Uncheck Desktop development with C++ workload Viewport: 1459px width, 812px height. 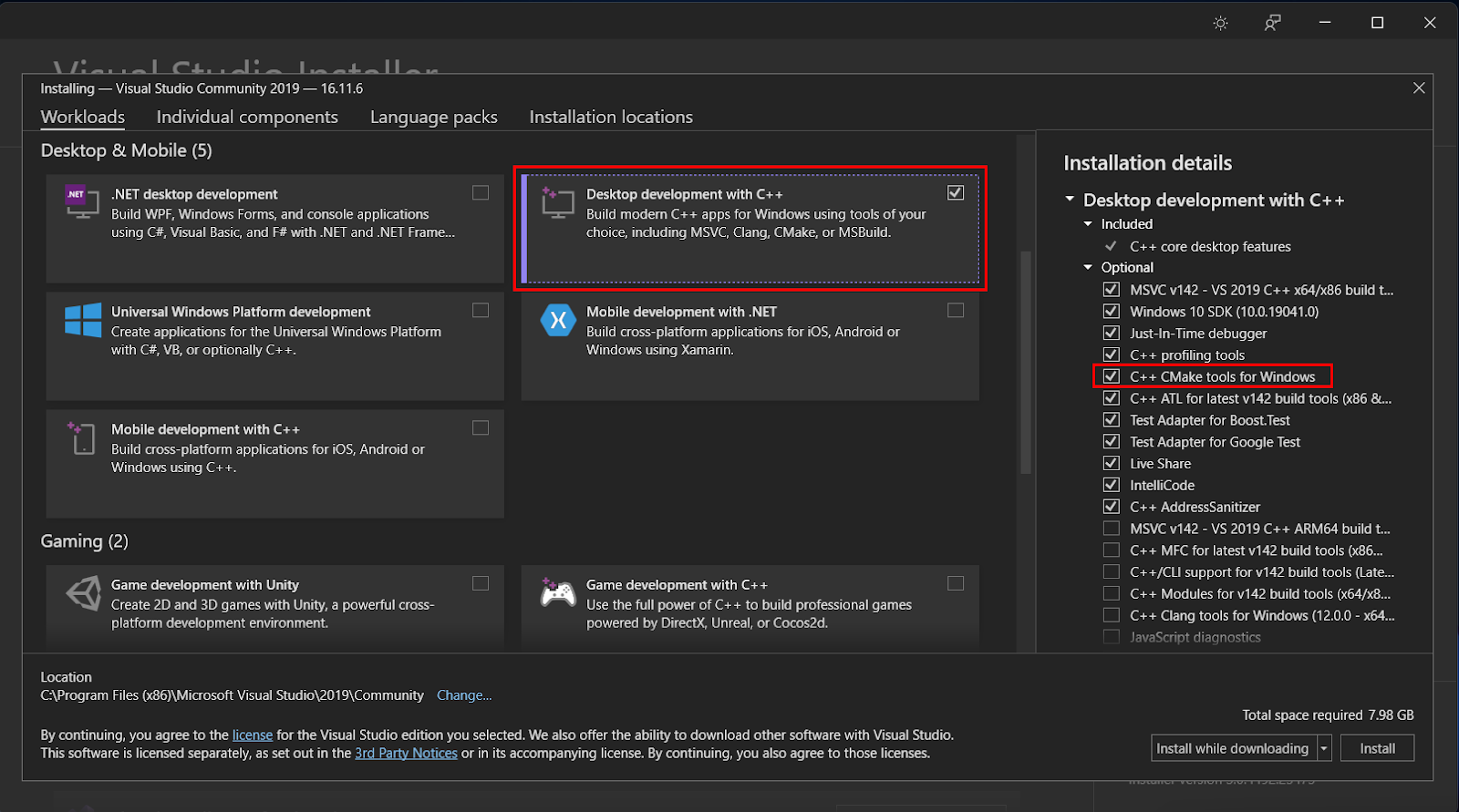point(956,193)
